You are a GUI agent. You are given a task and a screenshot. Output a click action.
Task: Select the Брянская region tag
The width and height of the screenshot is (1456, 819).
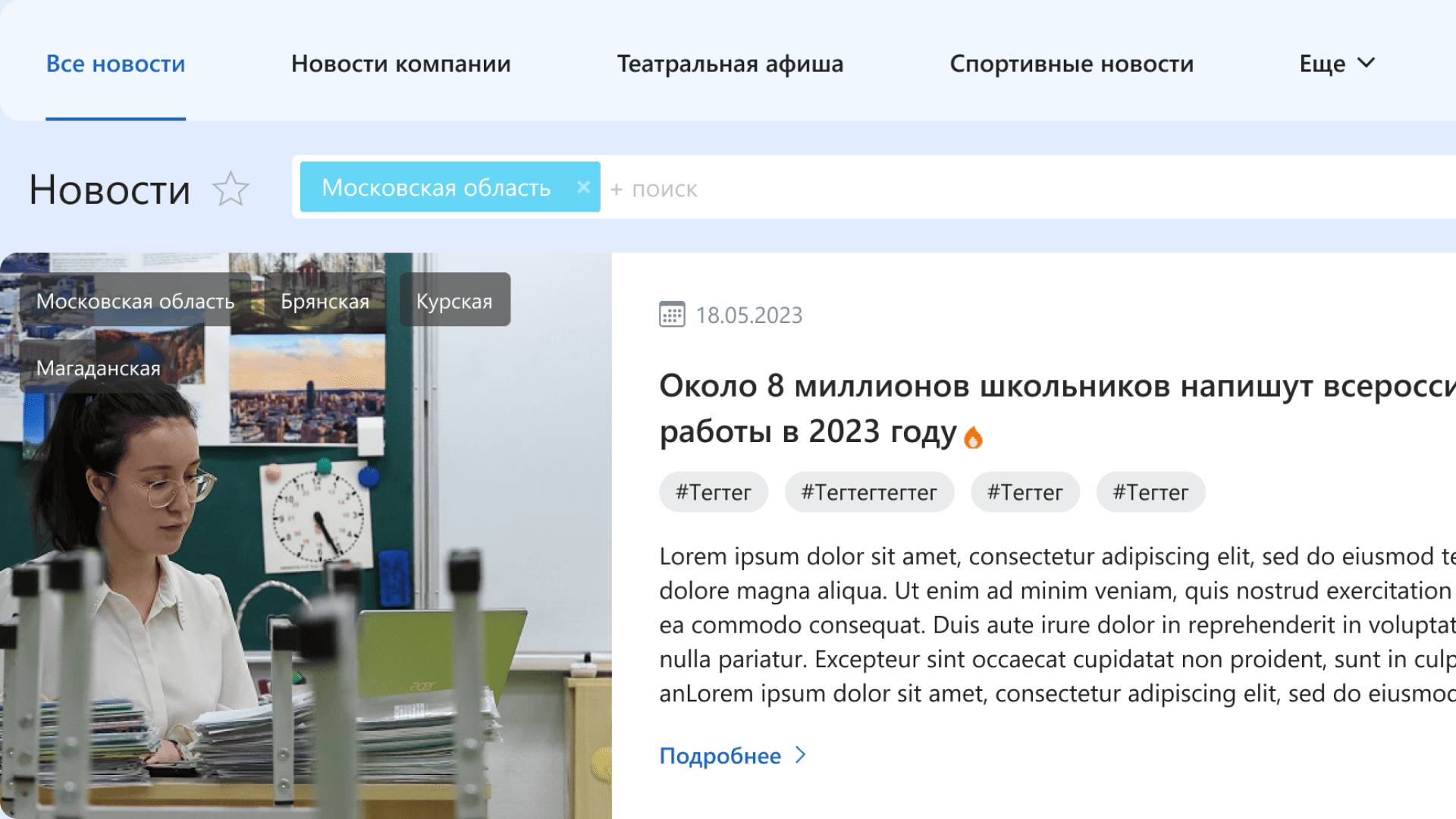coord(325,301)
